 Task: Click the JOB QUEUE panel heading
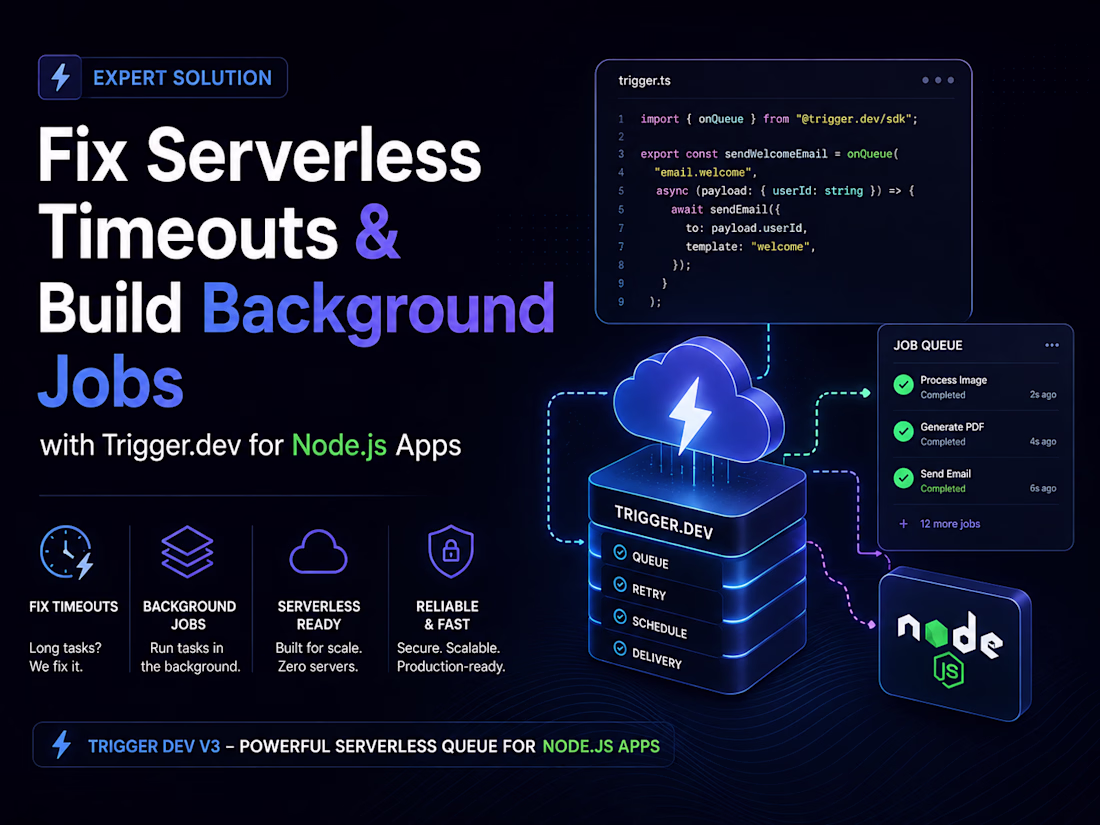pyautogui.click(x=927, y=345)
